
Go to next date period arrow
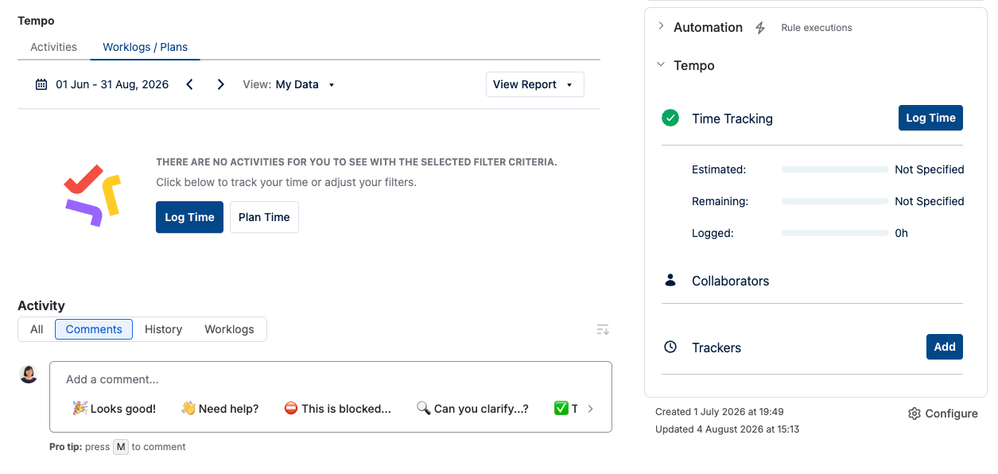click(x=220, y=85)
